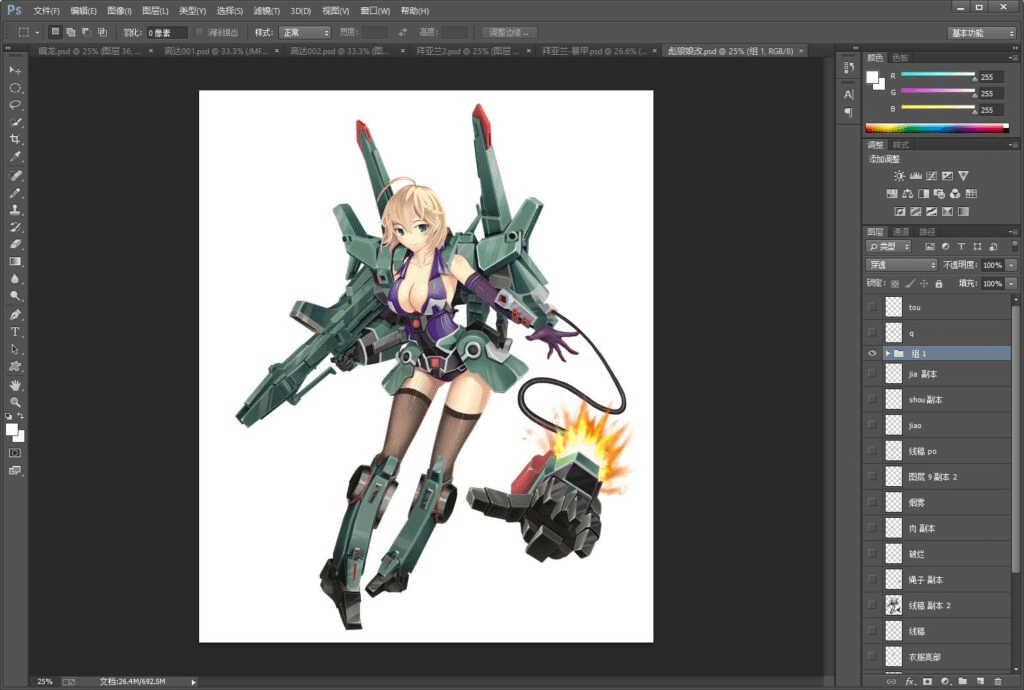Click lock all padlock icon
Viewport: 1024px width, 690px height.
click(x=938, y=283)
